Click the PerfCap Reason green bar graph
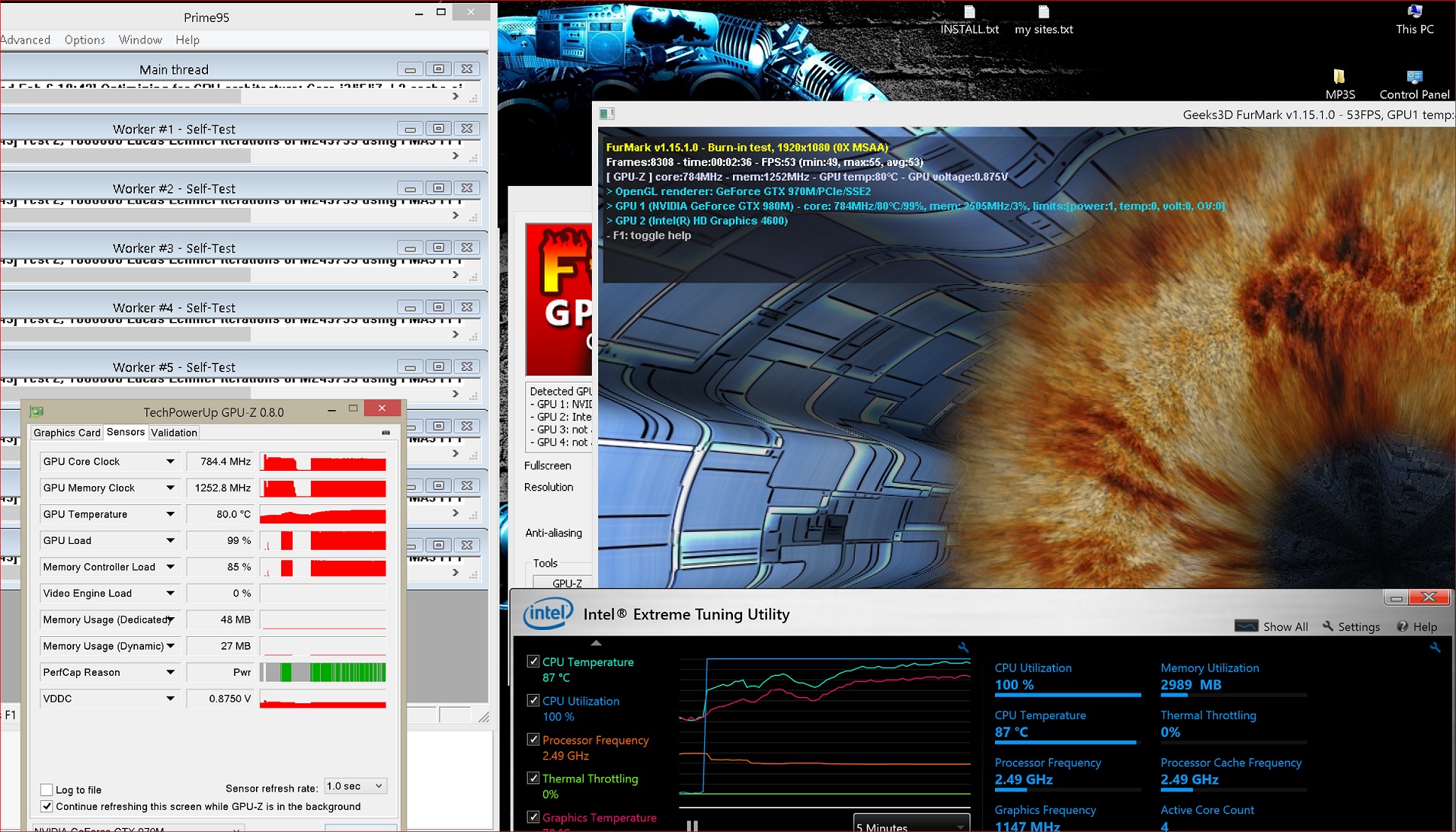Image resolution: width=1456 pixels, height=832 pixels. coord(323,673)
